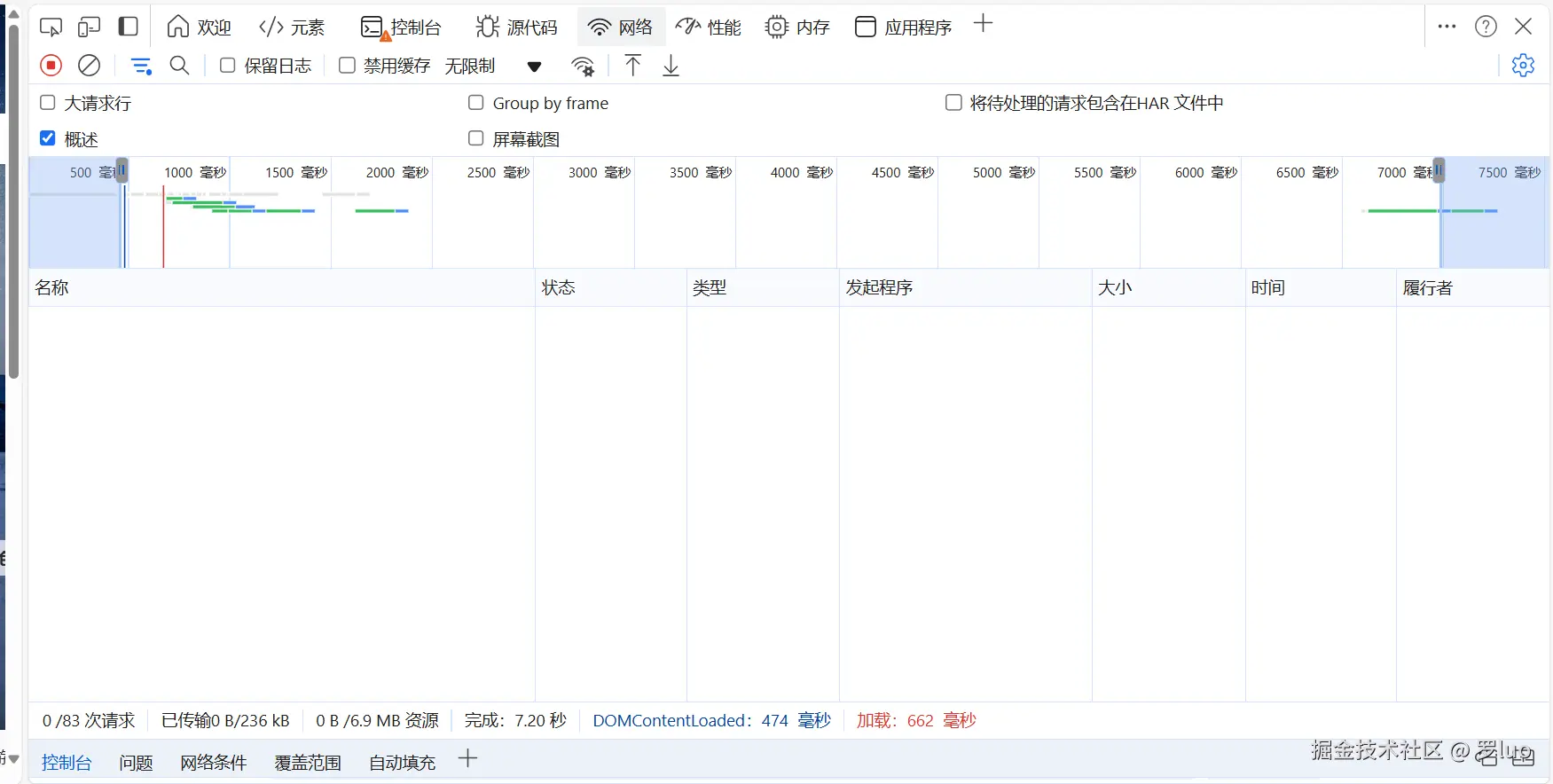Grab the left overview selection handle
The width and height of the screenshot is (1553, 784).
(122, 170)
